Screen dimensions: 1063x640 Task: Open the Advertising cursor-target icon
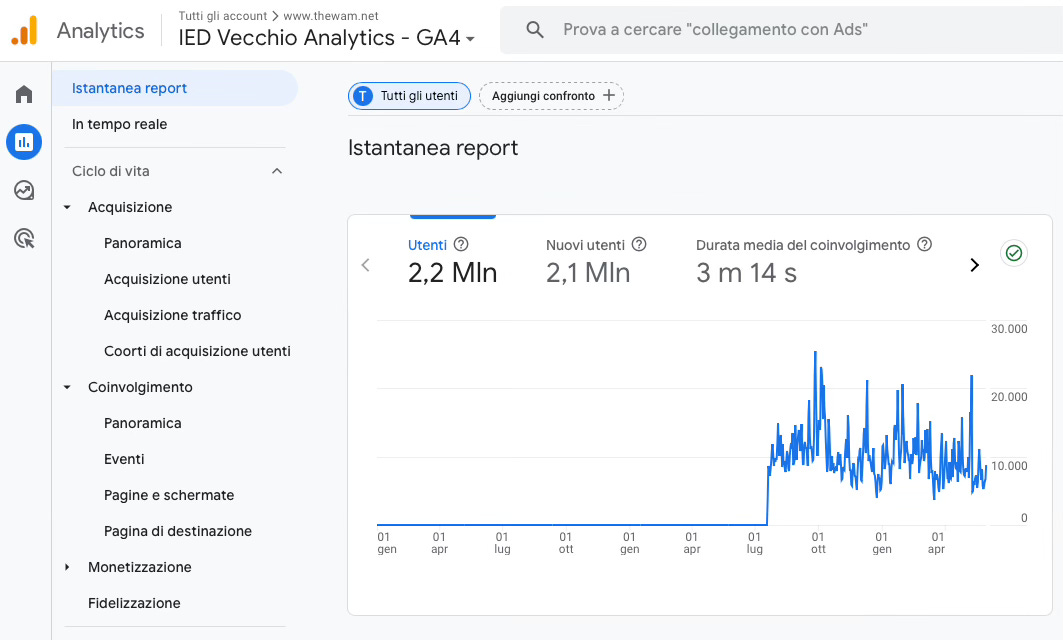[24, 239]
